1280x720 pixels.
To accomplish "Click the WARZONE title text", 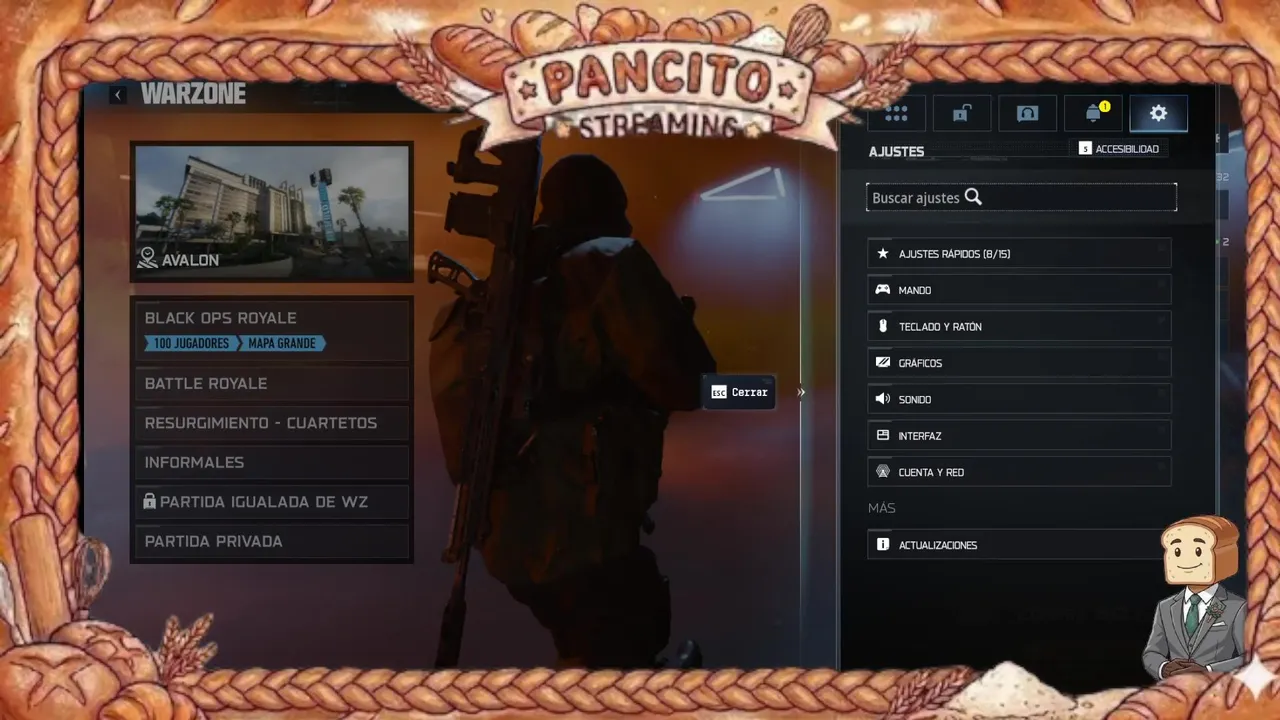I will pos(193,95).
